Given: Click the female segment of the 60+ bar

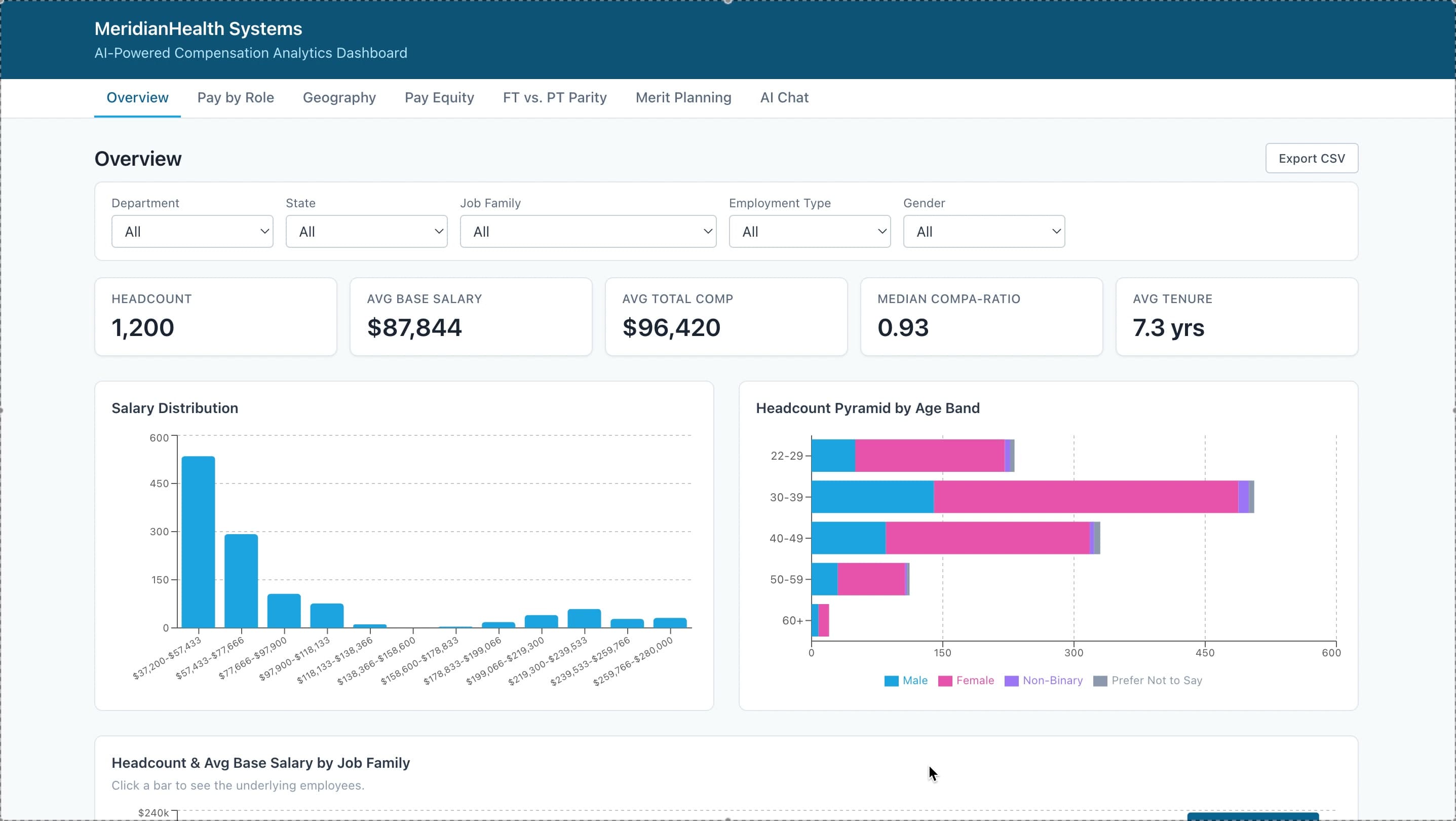Looking at the screenshot, I should pyautogui.click(x=824, y=621).
